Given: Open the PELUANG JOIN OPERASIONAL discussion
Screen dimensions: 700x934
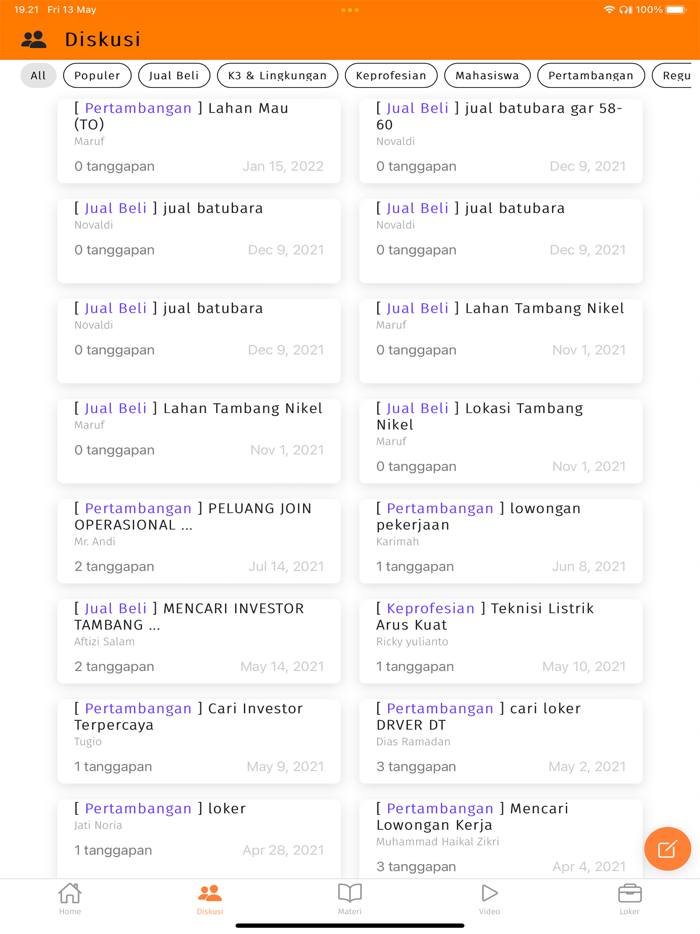Looking at the screenshot, I should pos(198,540).
